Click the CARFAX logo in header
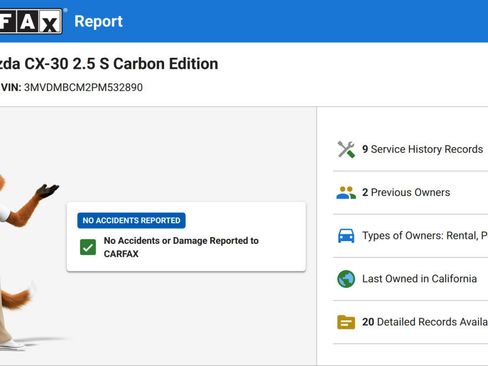This screenshot has width=488, height=366. pos(31,21)
